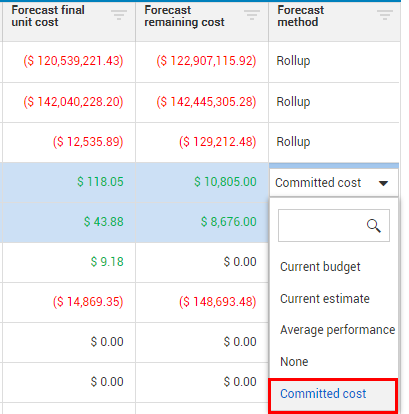The width and height of the screenshot is (409, 414).
Task: Select Current budget from forecast method list
Action: [320, 267]
